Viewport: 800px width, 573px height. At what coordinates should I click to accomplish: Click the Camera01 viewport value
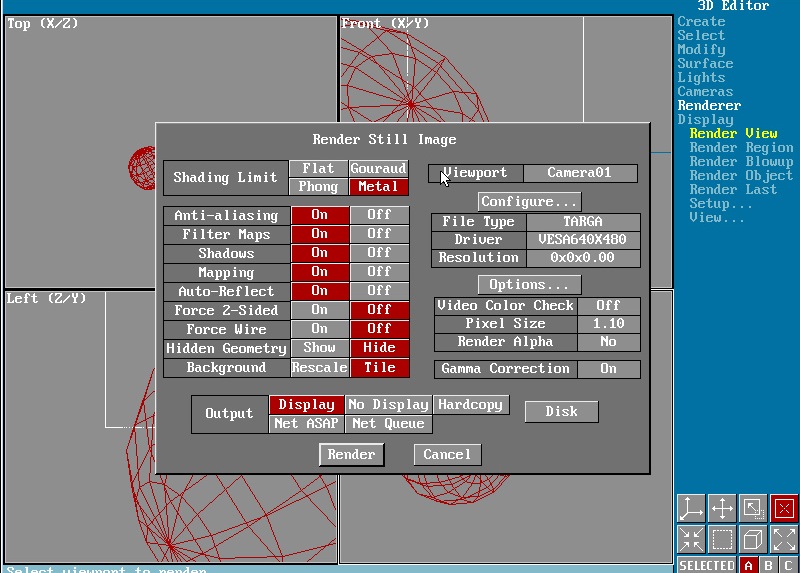(x=580, y=173)
